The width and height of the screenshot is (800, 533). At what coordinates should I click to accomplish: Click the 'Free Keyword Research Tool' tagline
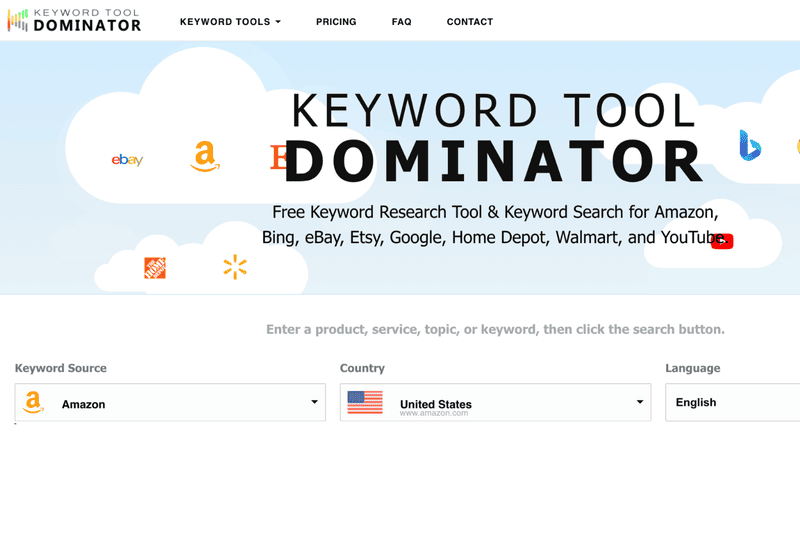495,225
